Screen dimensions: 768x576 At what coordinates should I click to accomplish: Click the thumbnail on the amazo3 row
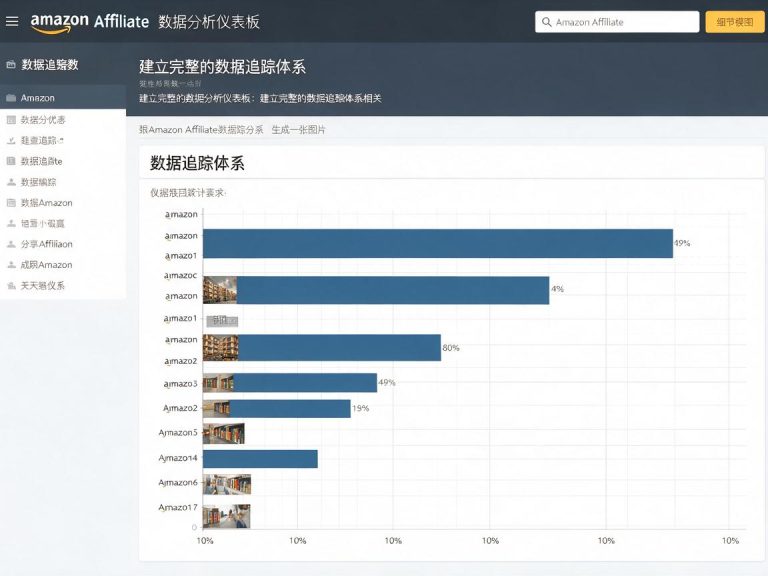coord(218,383)
